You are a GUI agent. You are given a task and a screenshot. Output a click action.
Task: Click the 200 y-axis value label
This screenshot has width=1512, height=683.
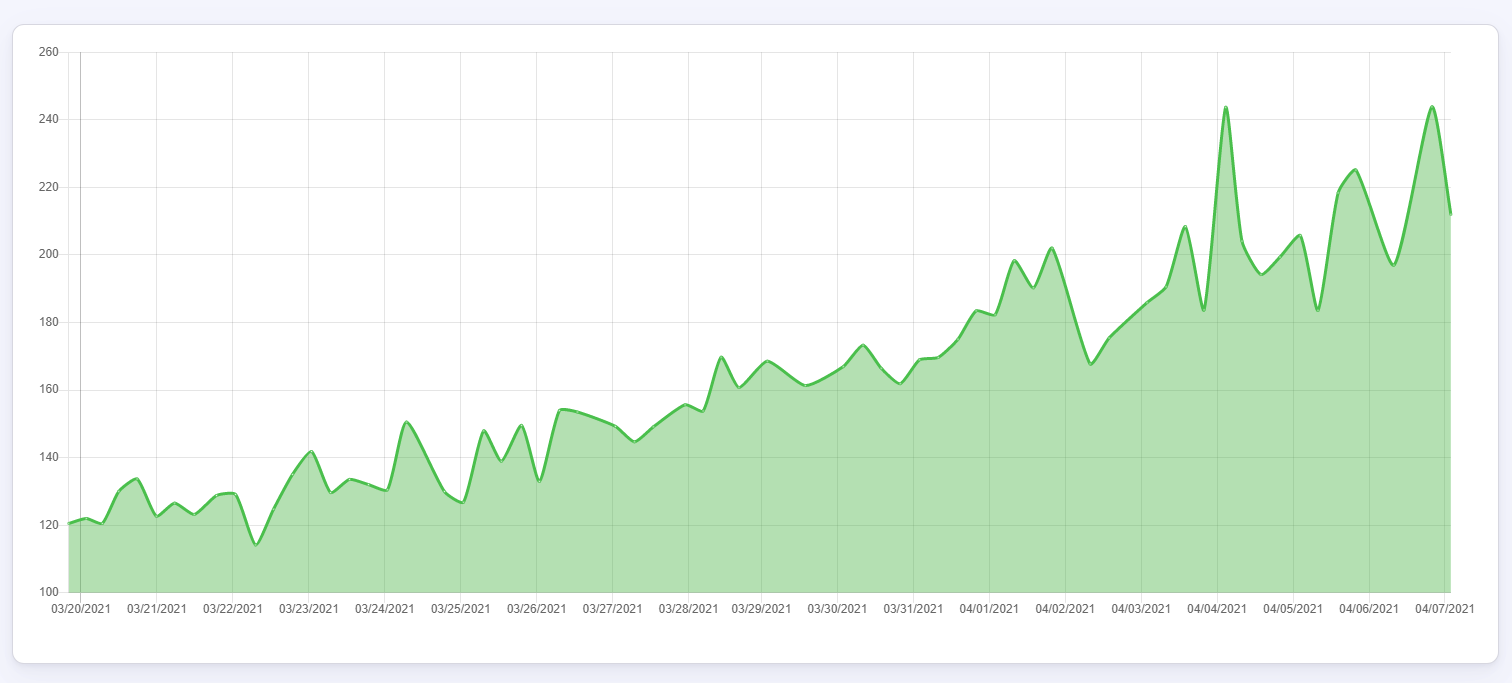click(x=49, y=254)
